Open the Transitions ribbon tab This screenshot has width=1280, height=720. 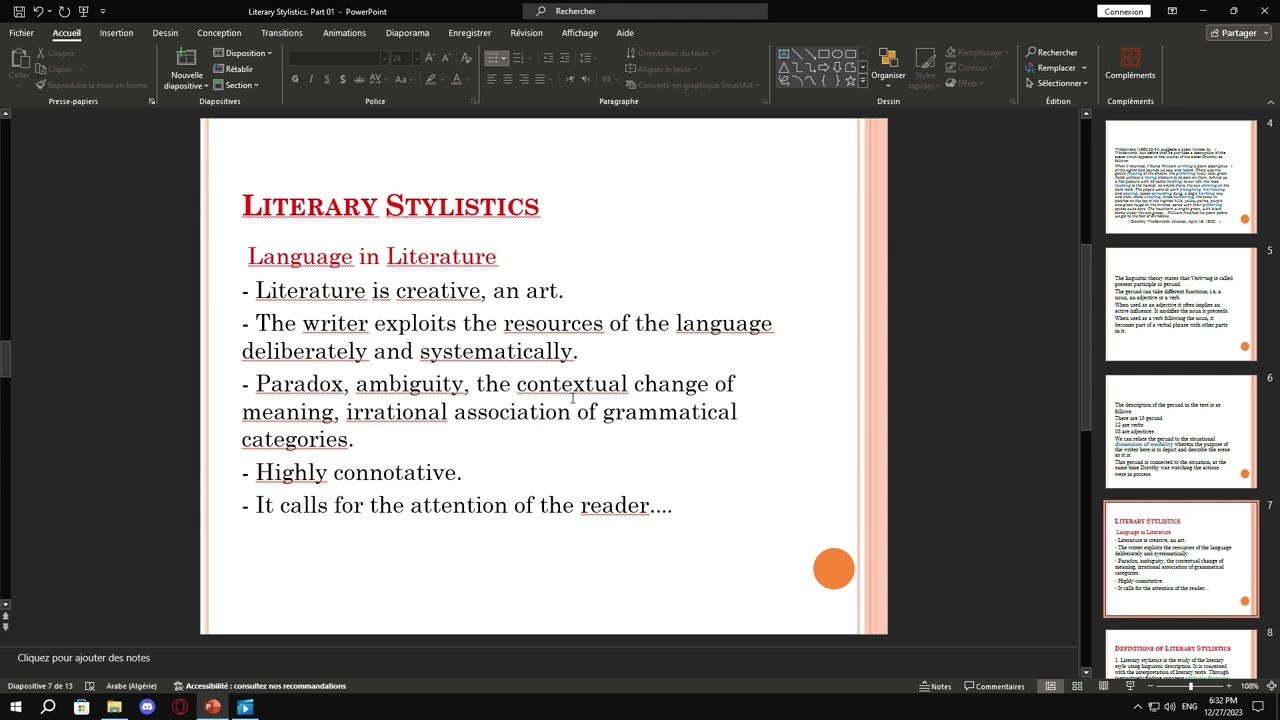[281, 33]
